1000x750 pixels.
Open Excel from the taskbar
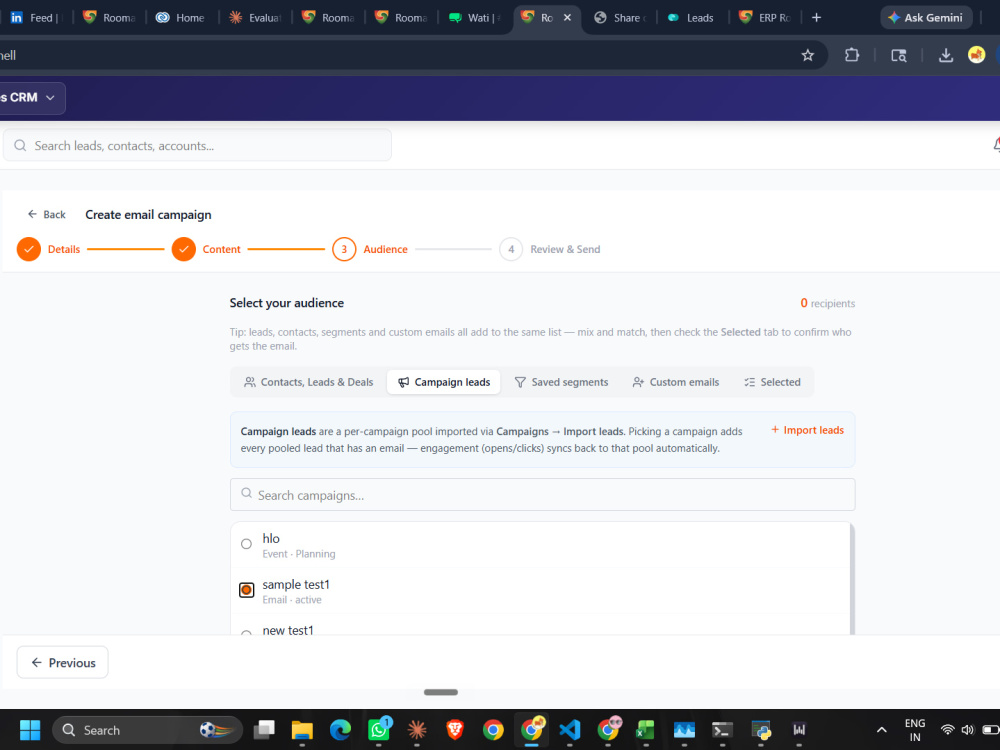645,730
